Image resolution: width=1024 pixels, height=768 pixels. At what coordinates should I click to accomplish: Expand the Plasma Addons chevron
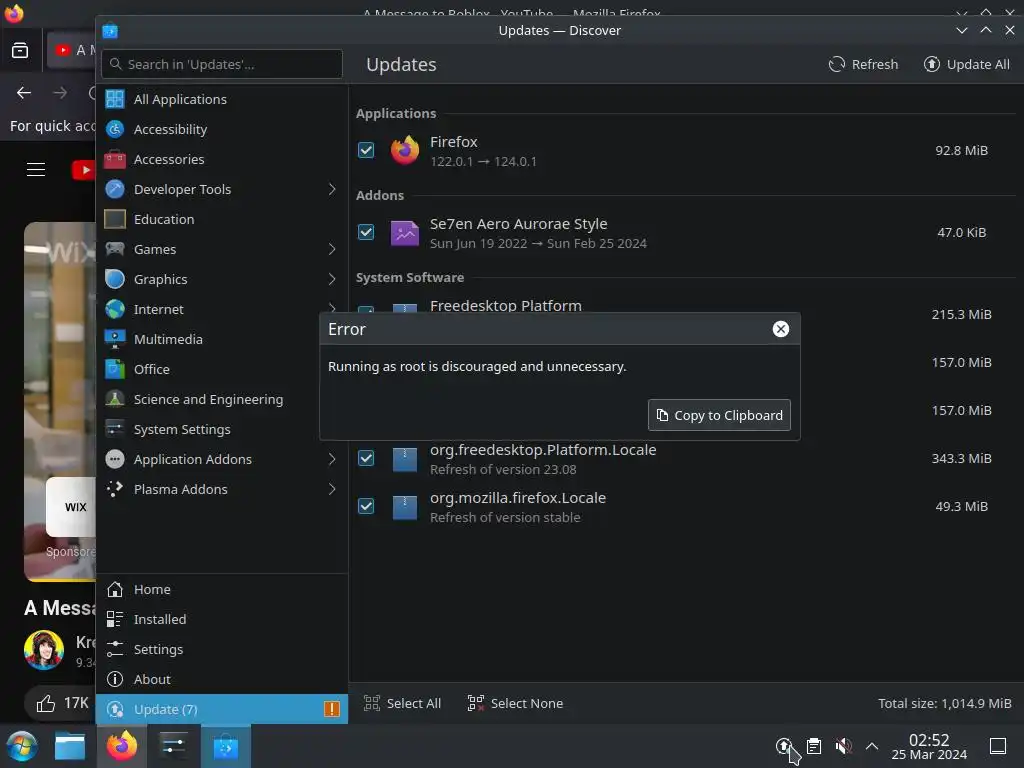pos(332,490)
